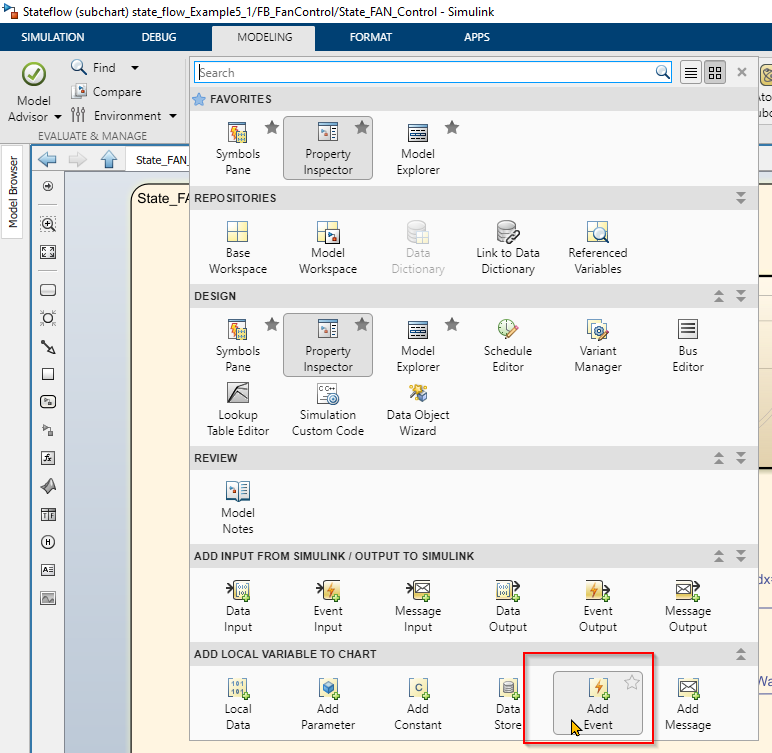Add a Message Output
The image size is (772, 753).
point(688,605)
